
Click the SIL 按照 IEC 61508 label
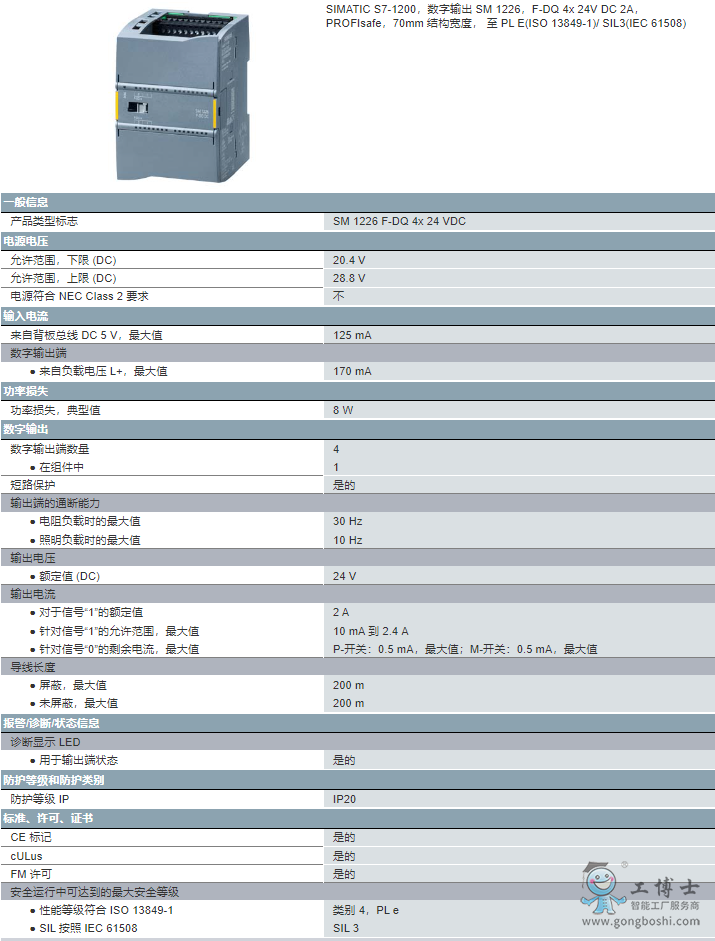click(x=88, y=928)
